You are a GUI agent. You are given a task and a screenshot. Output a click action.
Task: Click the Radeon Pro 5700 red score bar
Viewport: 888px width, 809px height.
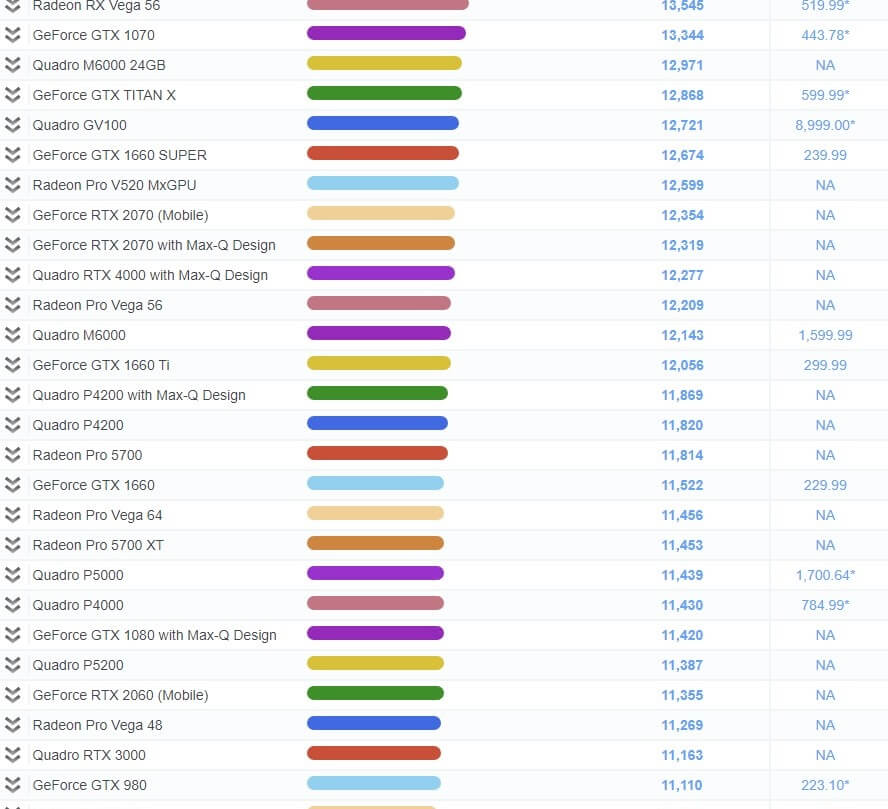[377, 453]
